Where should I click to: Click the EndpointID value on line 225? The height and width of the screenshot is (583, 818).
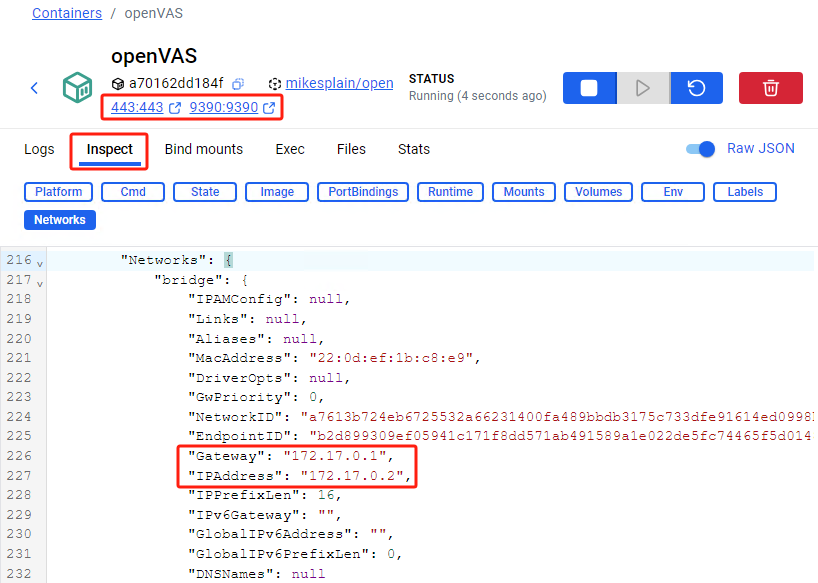pos(561,436)
